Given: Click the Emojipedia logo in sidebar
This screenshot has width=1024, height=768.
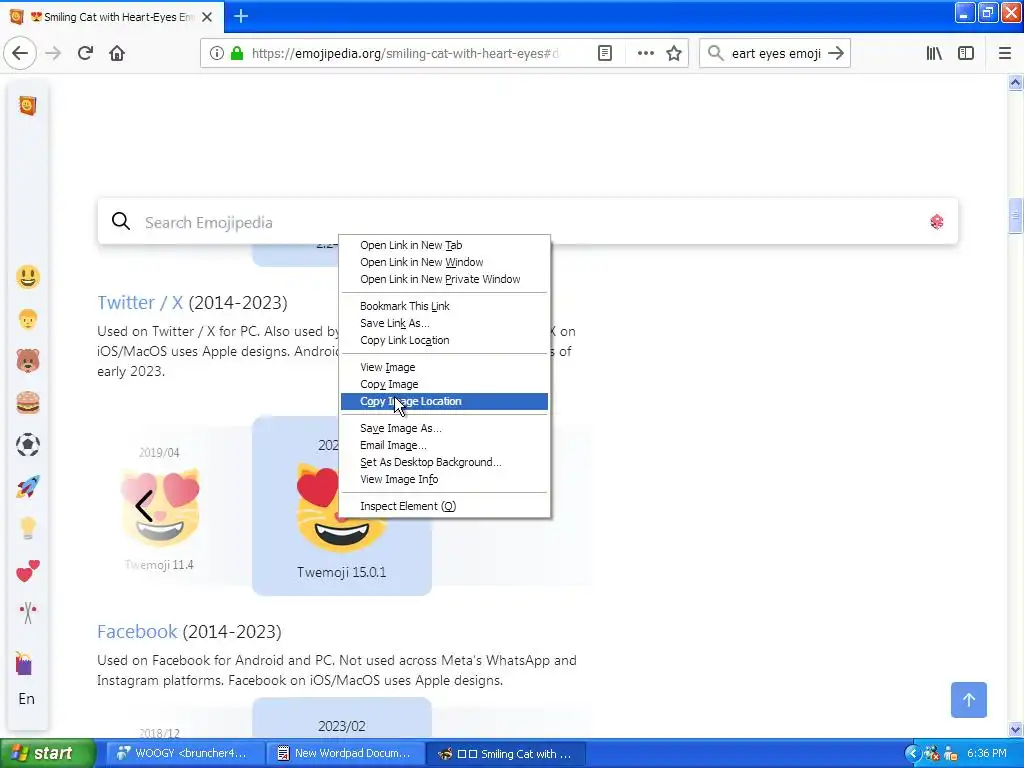Looking at the screenshot, I should (27, 105).
